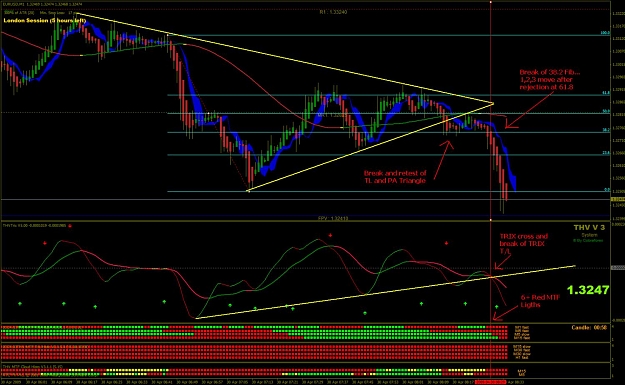Screen dimensions: 625x385
Task: Click the M15 row label in cloud panel
Action: tap(521, 371)
